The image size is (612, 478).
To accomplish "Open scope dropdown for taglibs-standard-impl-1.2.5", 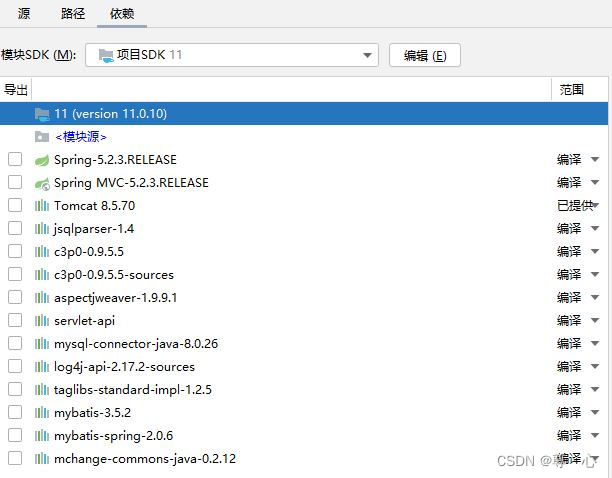I will (595, 389).
